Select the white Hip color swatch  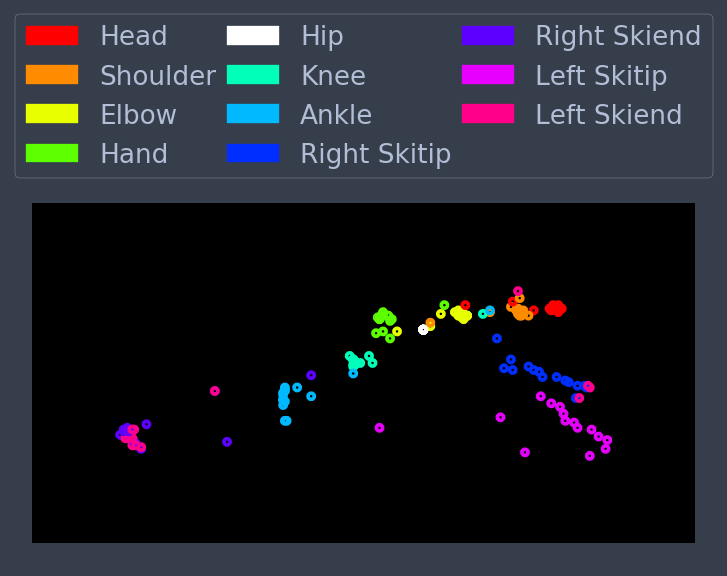[253, 36]
